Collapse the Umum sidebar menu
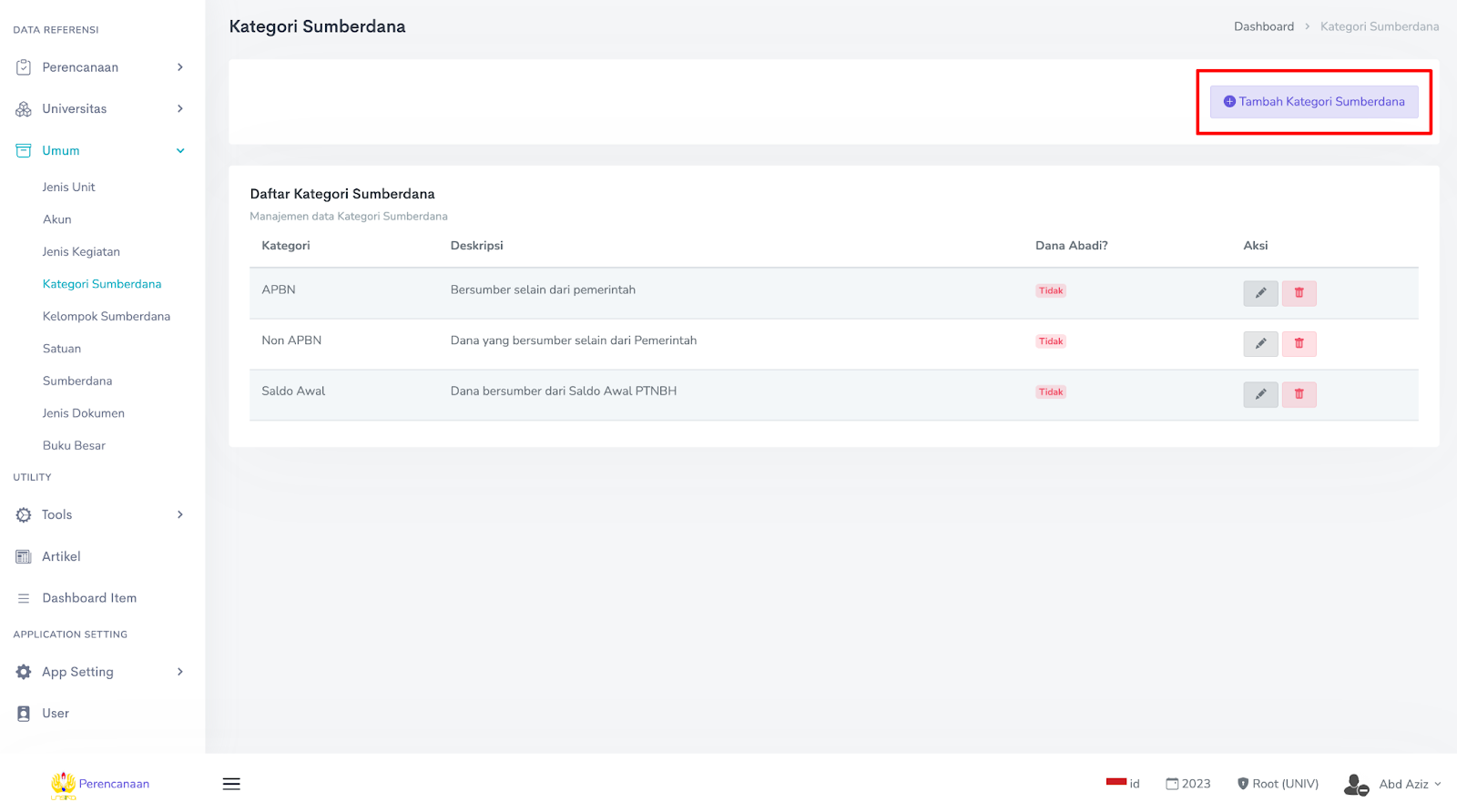Viewport: 1457px width, 812px height. 100,151
